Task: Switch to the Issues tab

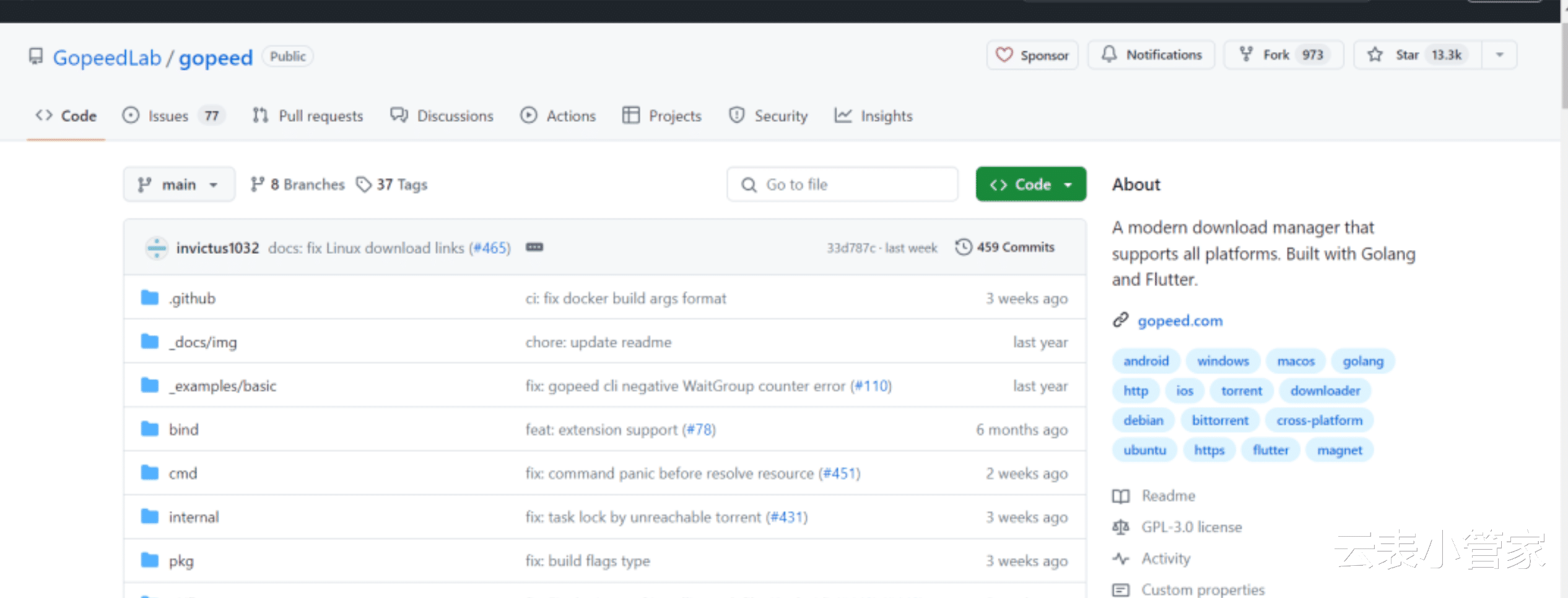Action: [x=167, y=116]
